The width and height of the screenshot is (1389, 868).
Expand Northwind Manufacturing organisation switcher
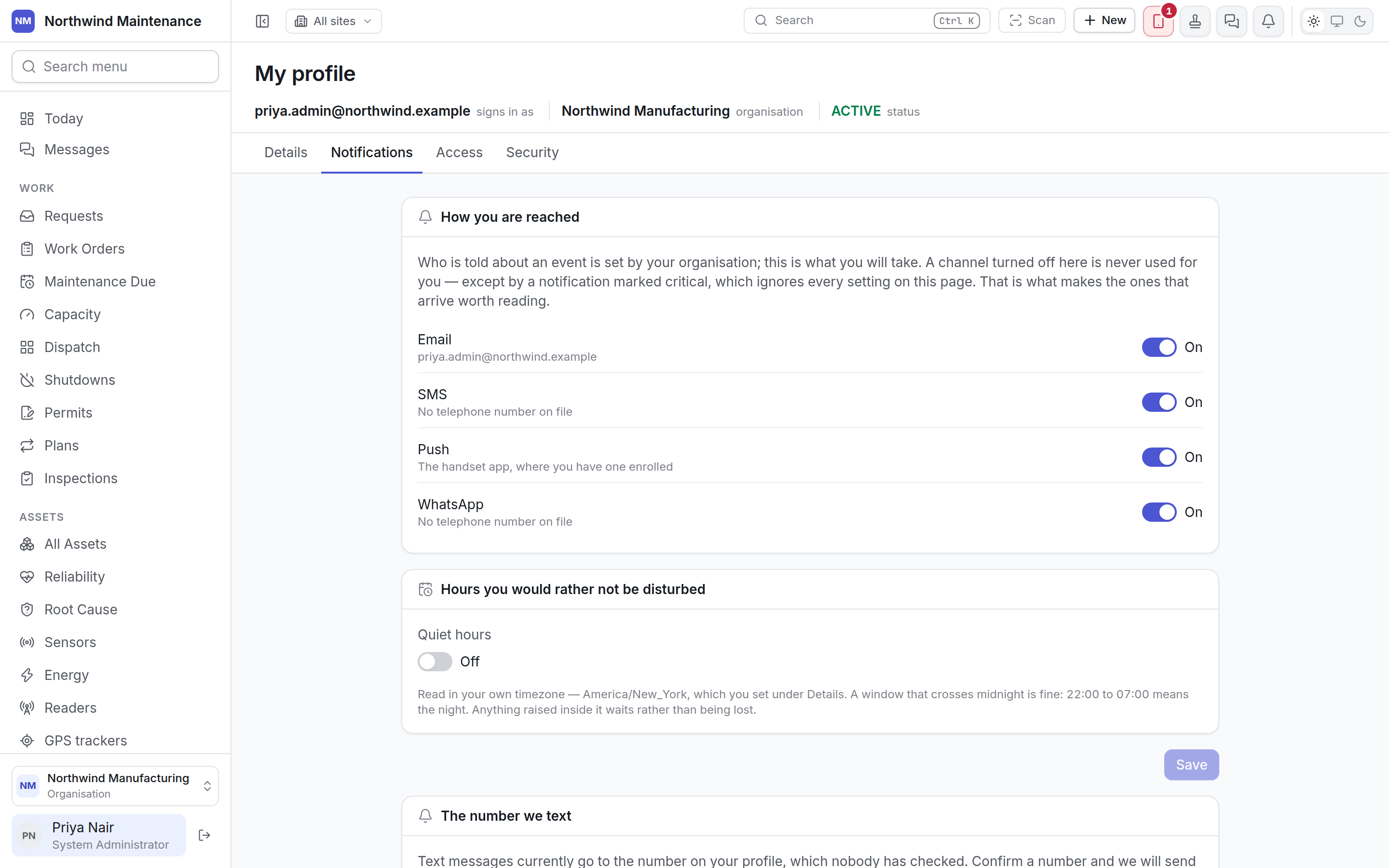pos(115,786)
